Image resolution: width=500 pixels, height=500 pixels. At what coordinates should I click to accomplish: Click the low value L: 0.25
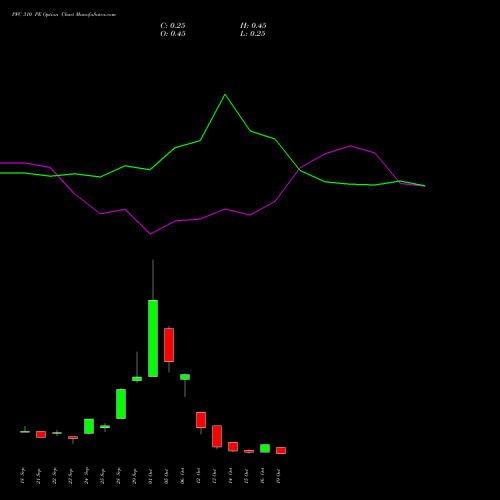[x=253, y=34]
